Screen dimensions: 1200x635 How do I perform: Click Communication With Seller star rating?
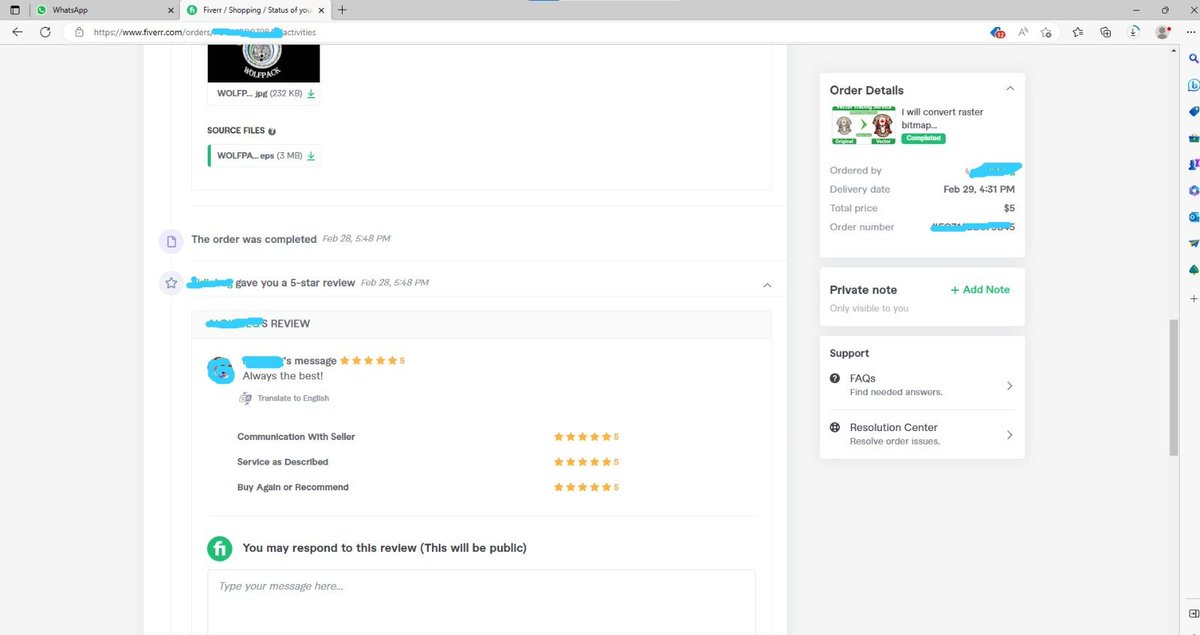click(x=587, y=437)
